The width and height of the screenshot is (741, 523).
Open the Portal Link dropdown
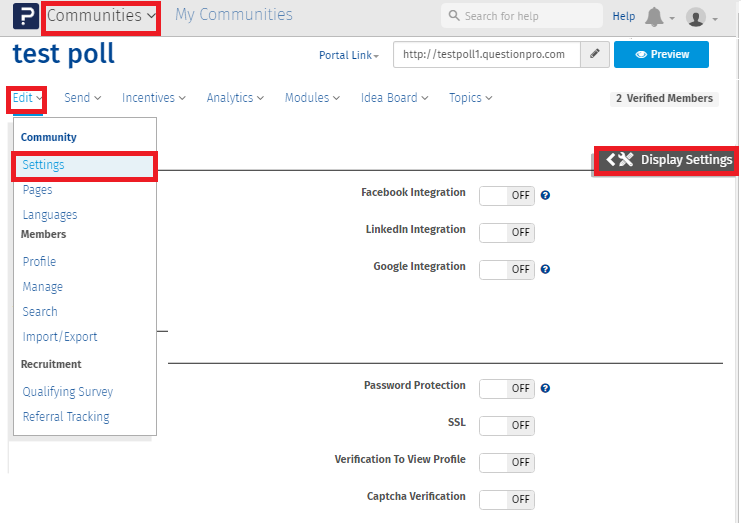click(349, 55)
